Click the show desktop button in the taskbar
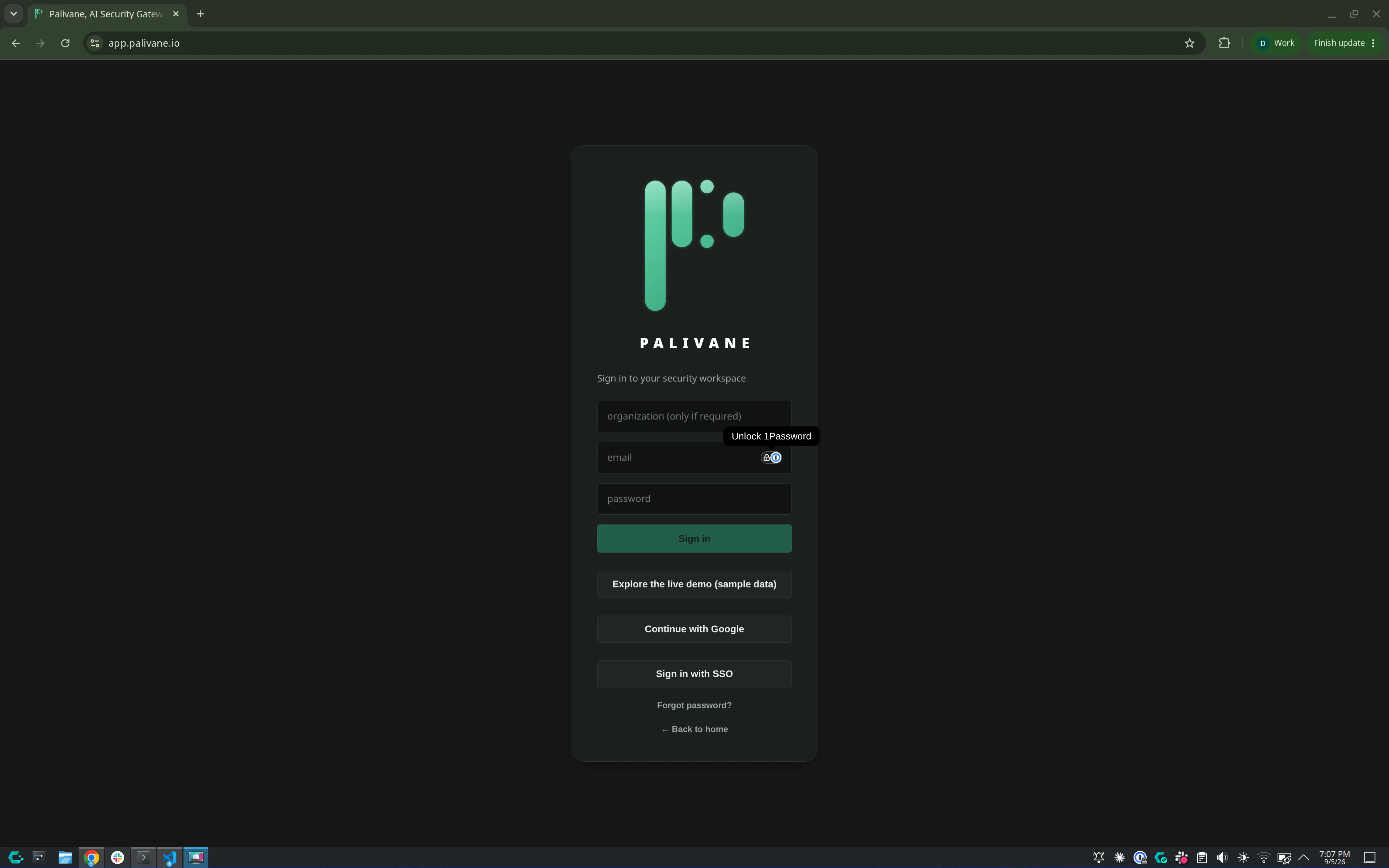Image resolution: width=1389 pixels, height=868 pixels. pos(1369,857)
